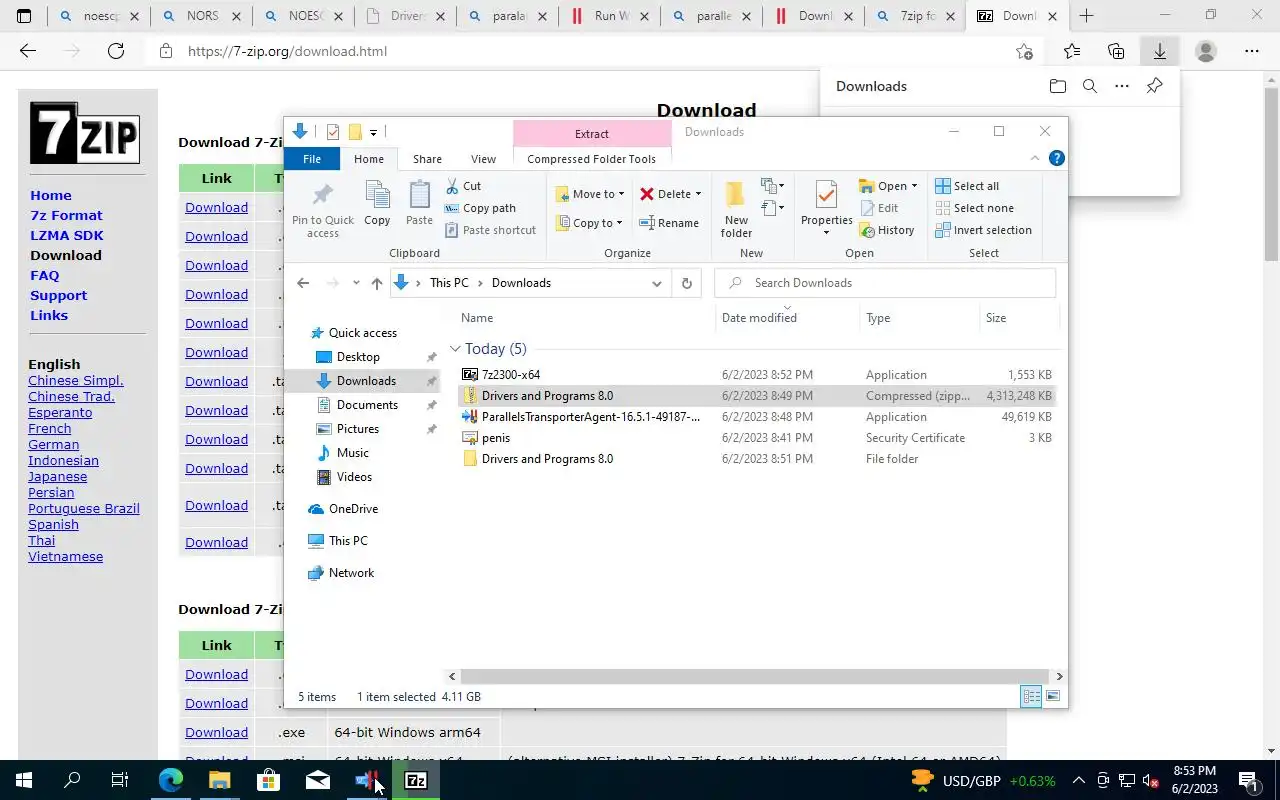Open Move to dropdown
Screen dimensions: 1280x800
coord(590,194)
